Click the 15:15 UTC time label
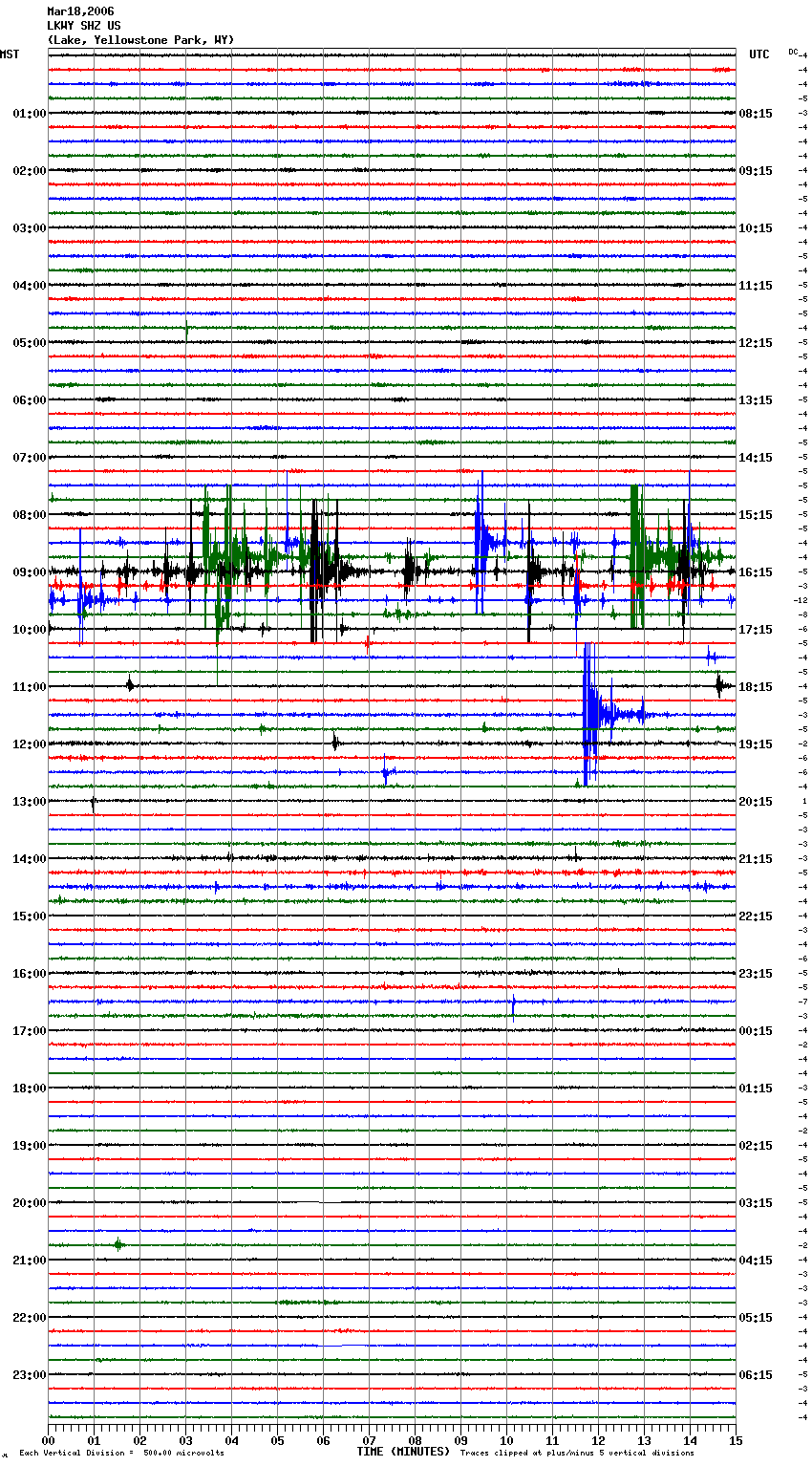Viewport: 812px width, 1466px height. (756, 515)
